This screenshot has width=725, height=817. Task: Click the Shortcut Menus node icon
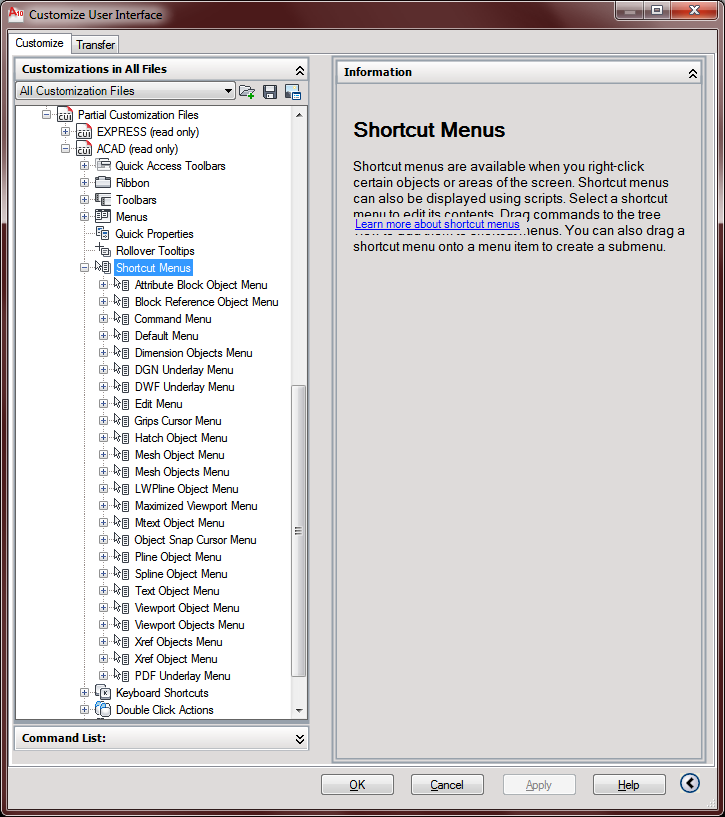(103, 267)
